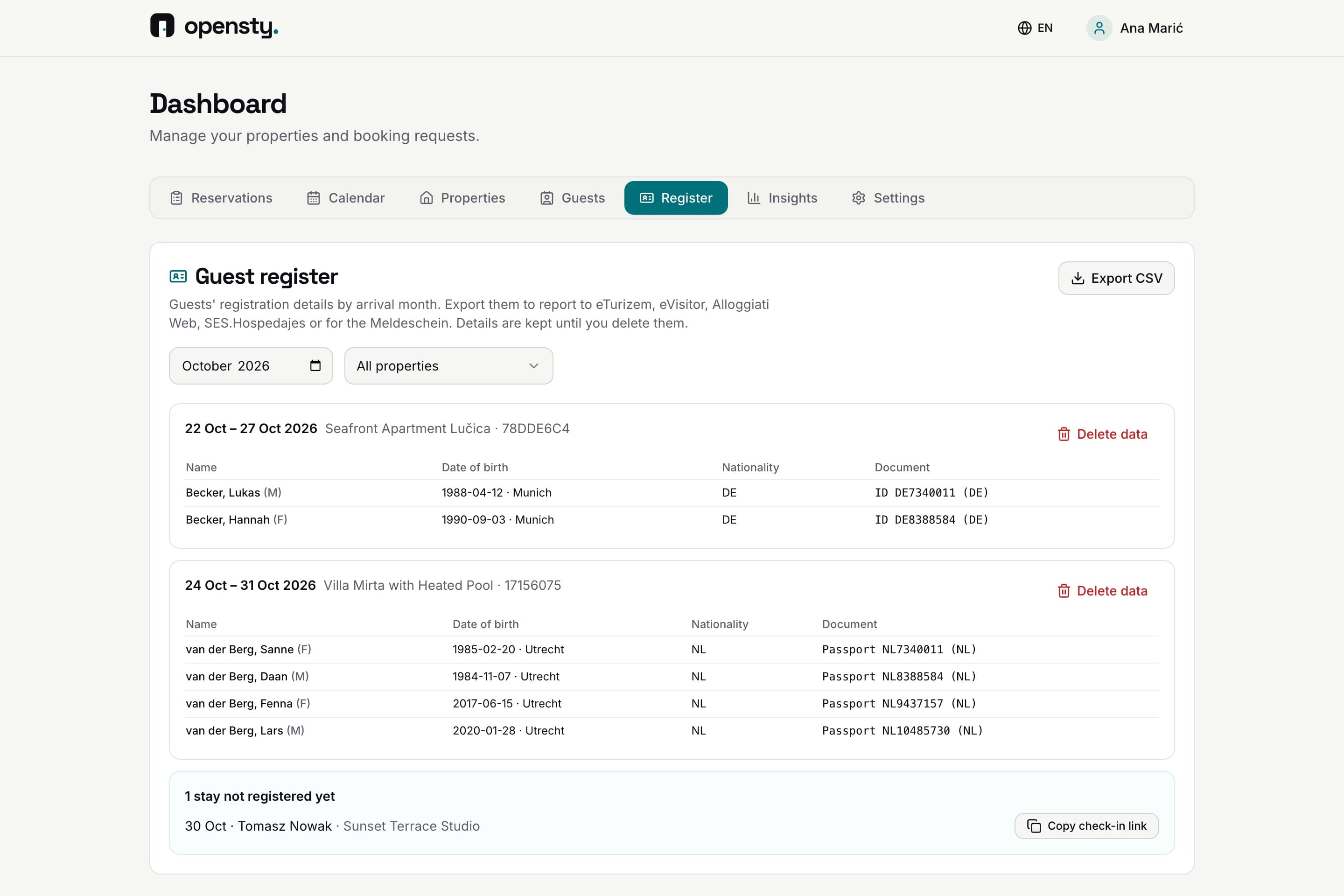Click the trash icon for Seafront Apartment stay
Image resolution: width=1344 pixels, height=896 pixels.
click(1064, 434)
